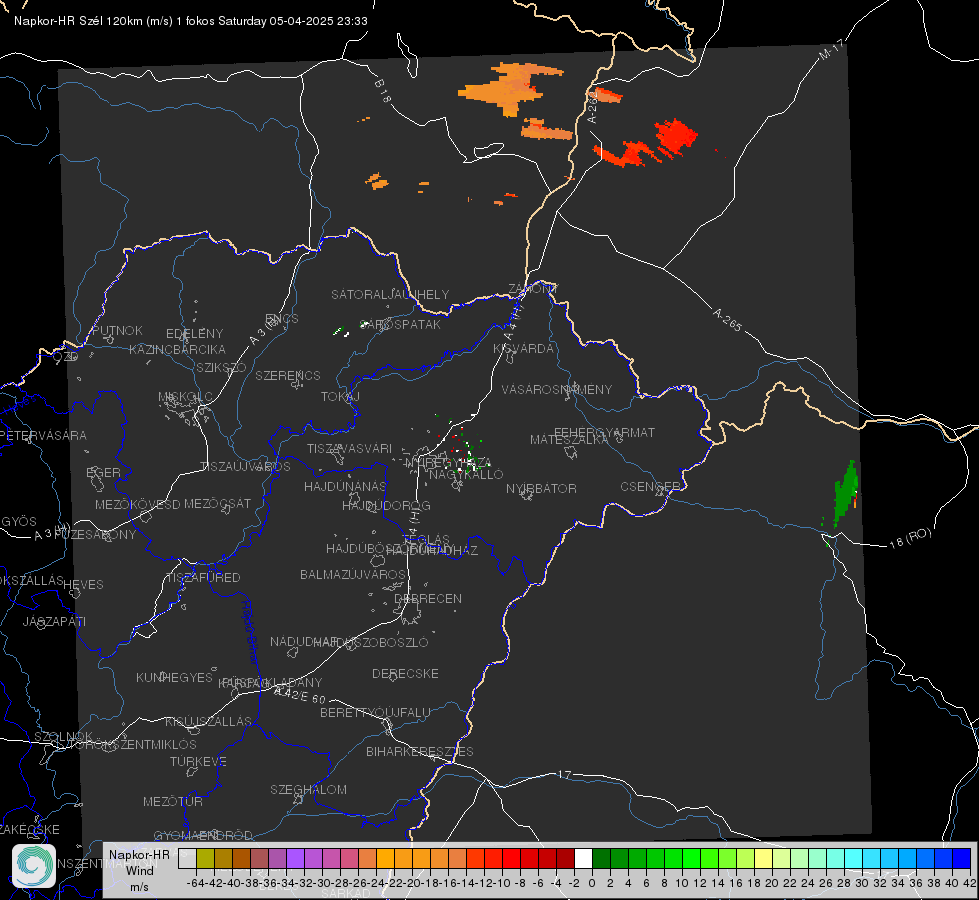Select the SZIKSZÓ label
The width and height of the screenshot is (979, 900).
[221, 367]
